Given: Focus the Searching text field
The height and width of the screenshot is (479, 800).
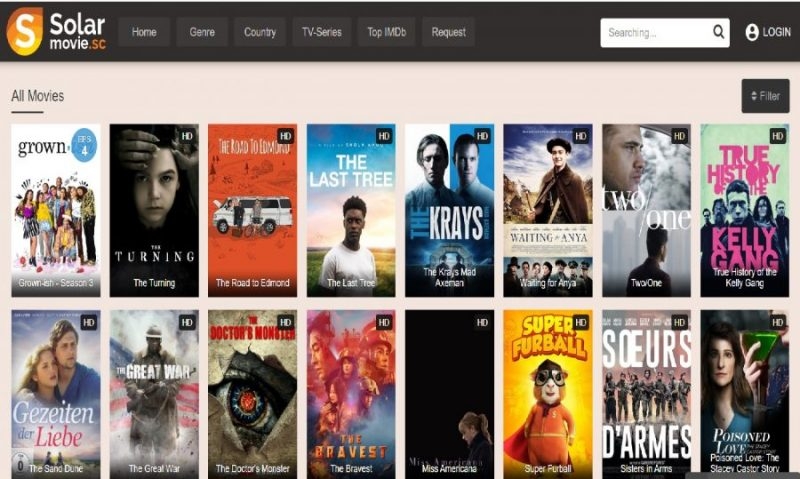Looking at the screenshot, I should 653,33.
